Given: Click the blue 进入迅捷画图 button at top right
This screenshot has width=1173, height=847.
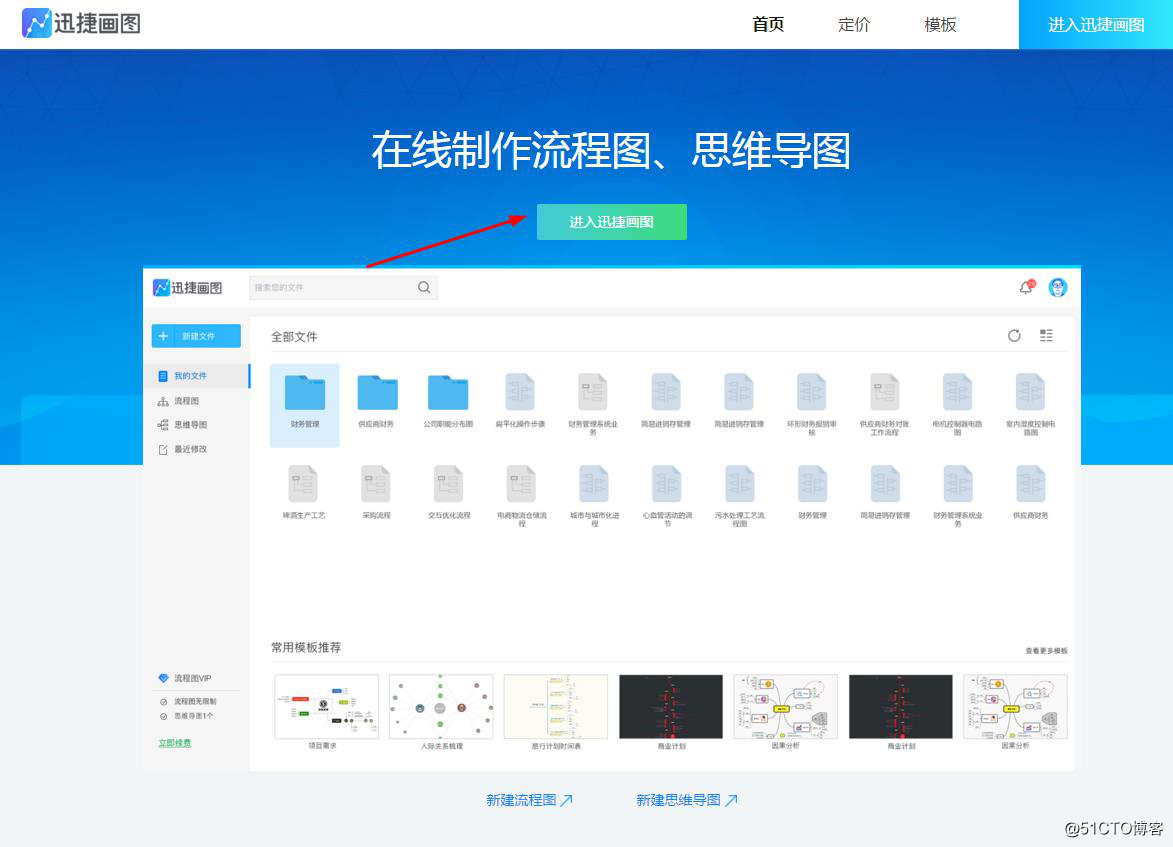Looking at the screenshot, I should (1095, 25).
